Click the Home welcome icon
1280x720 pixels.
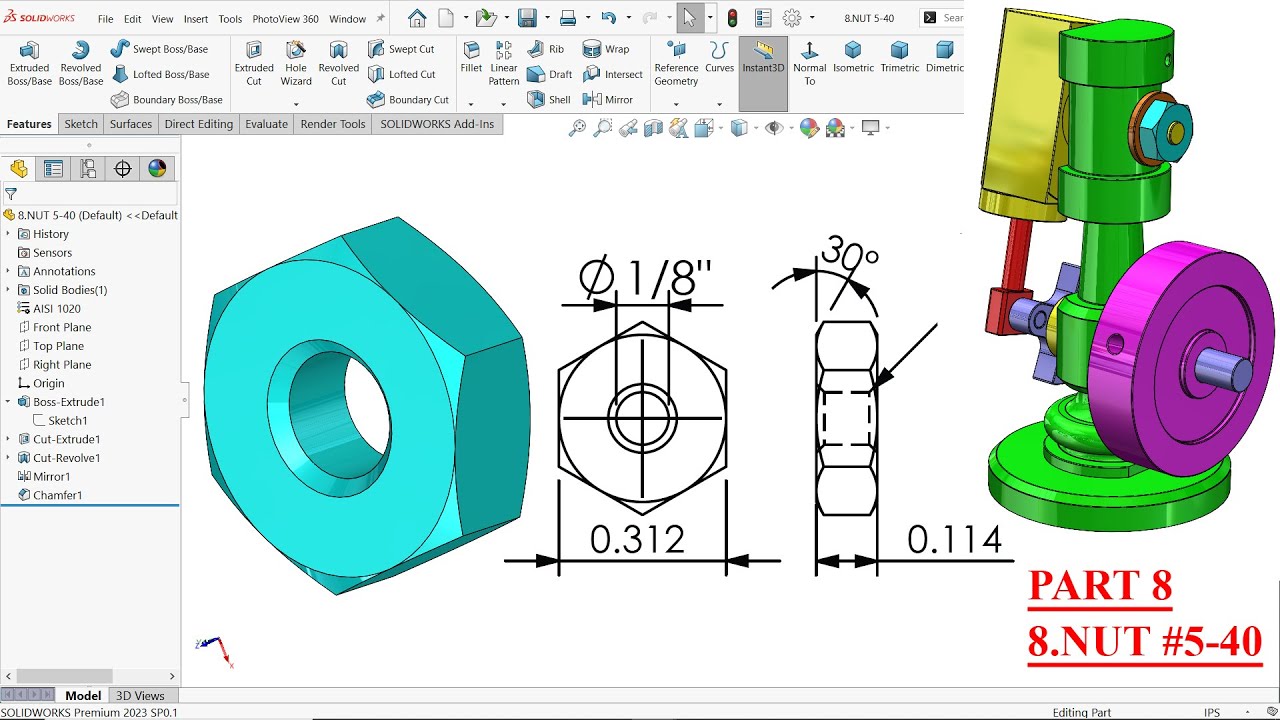click(417, 18)
